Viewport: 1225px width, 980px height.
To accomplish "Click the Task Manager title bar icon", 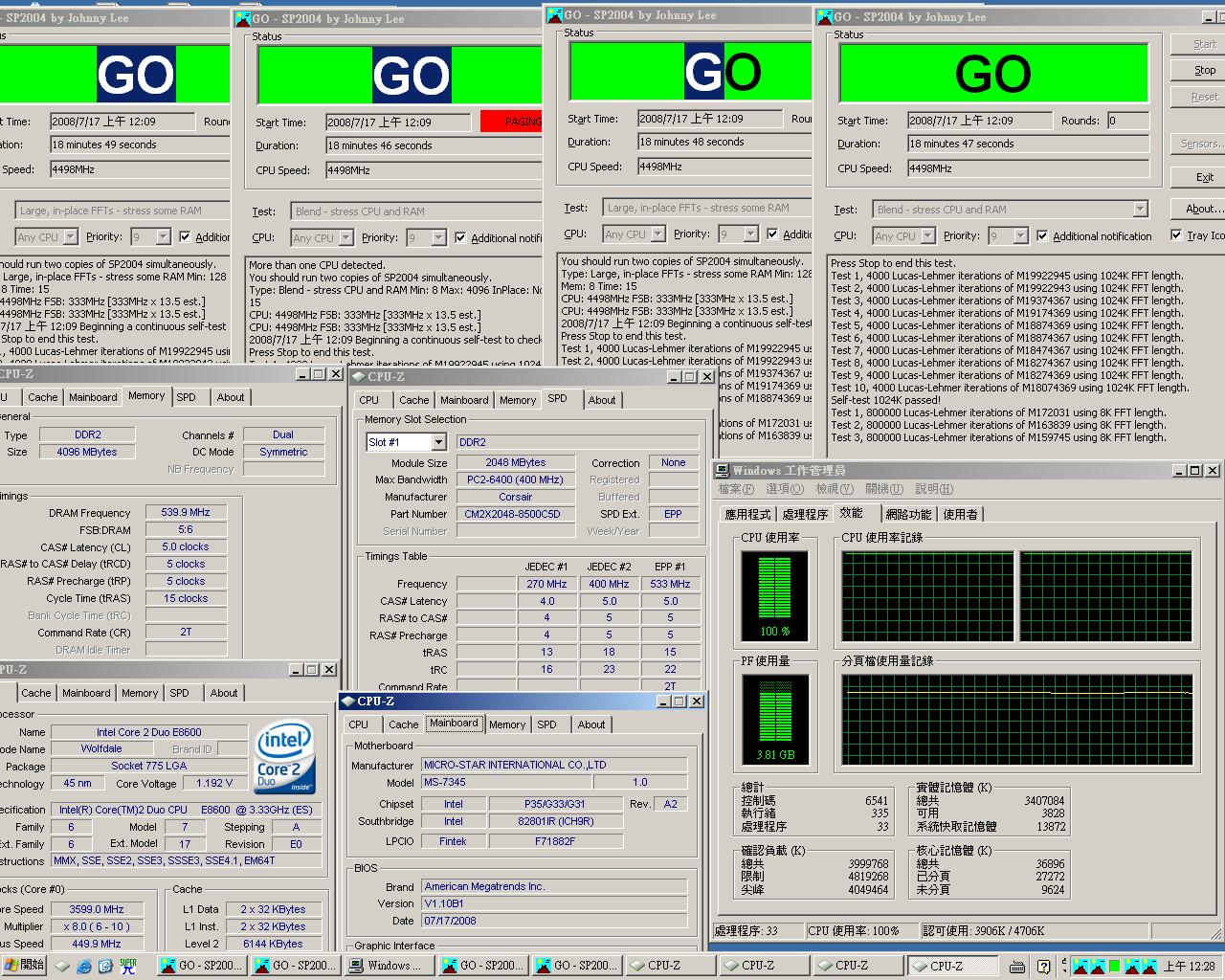I will pyautogui.click(x=724, y=471).
